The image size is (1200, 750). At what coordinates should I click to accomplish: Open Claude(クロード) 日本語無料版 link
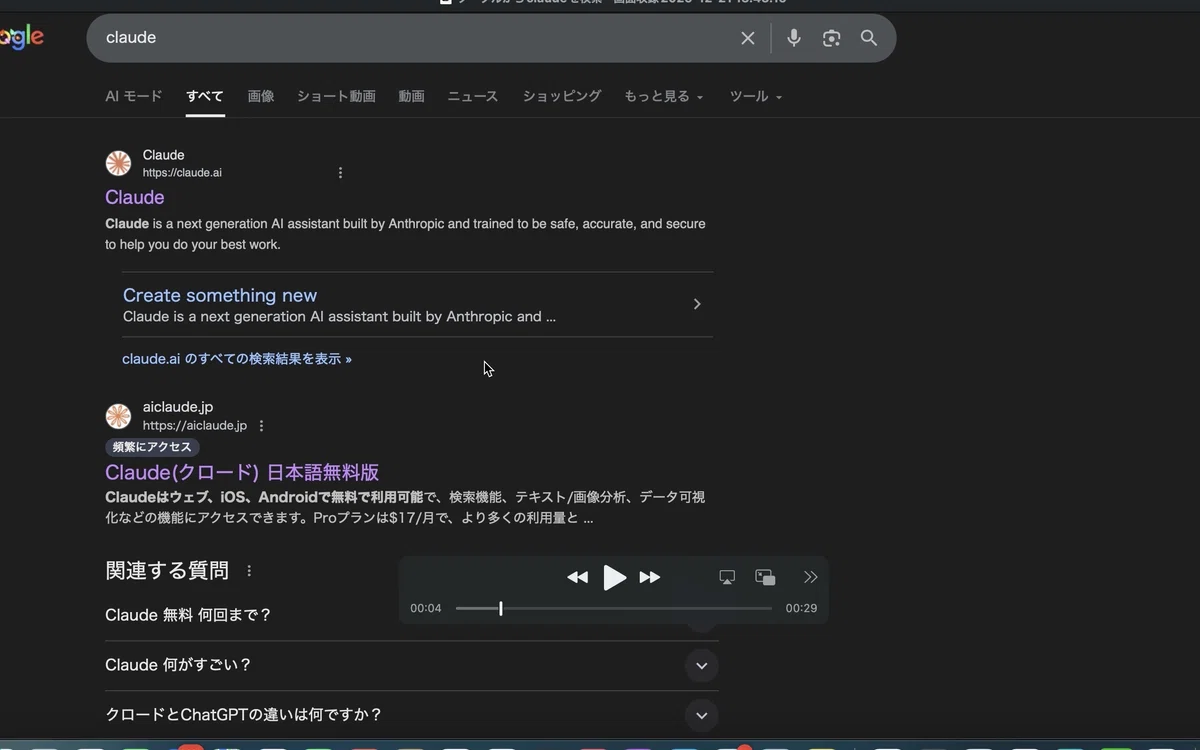point(242,473)
